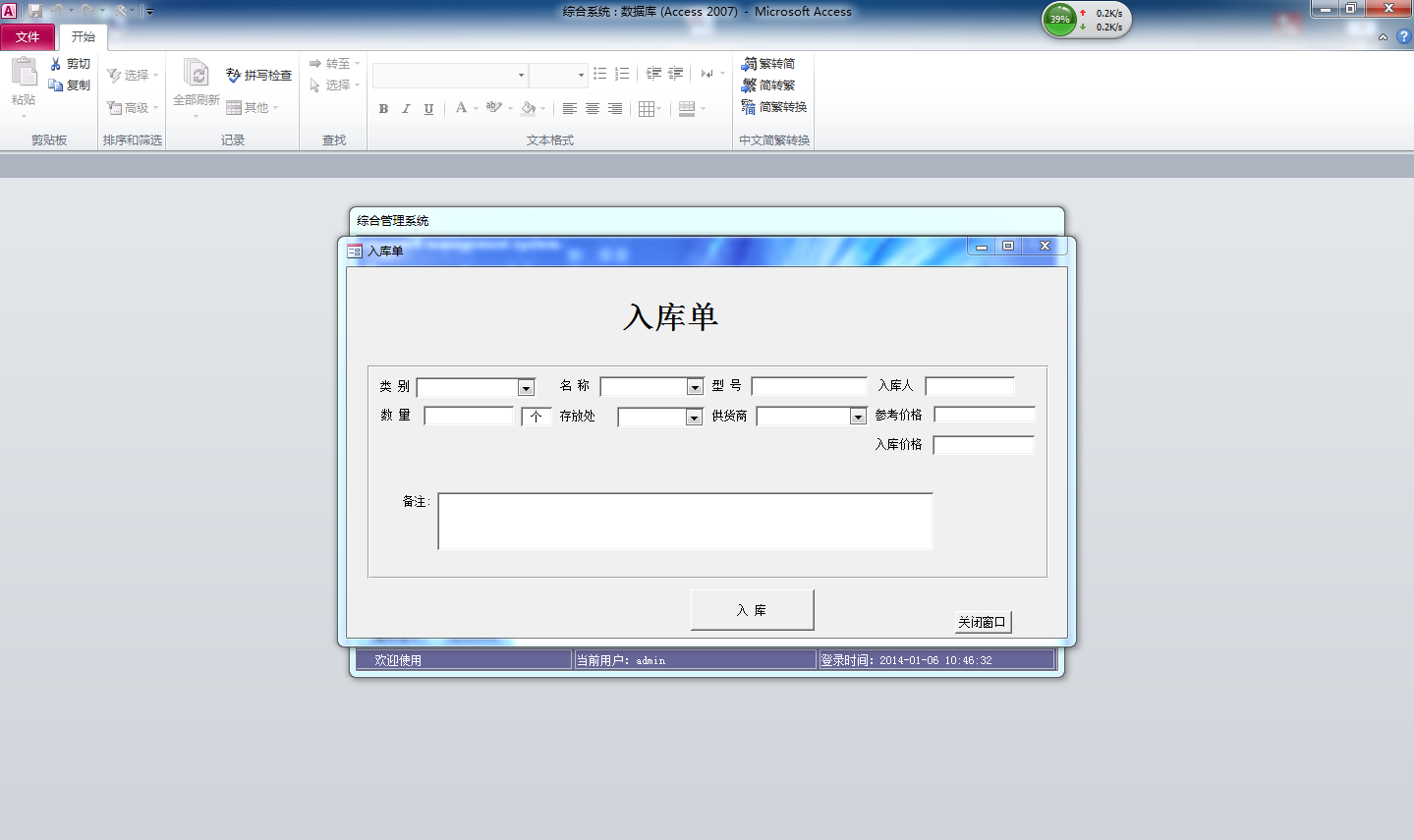Open the 名称 name dropdown list
Image resolution: width=1414 pixels, height=840 pixels.
click(x=695, y=387)
